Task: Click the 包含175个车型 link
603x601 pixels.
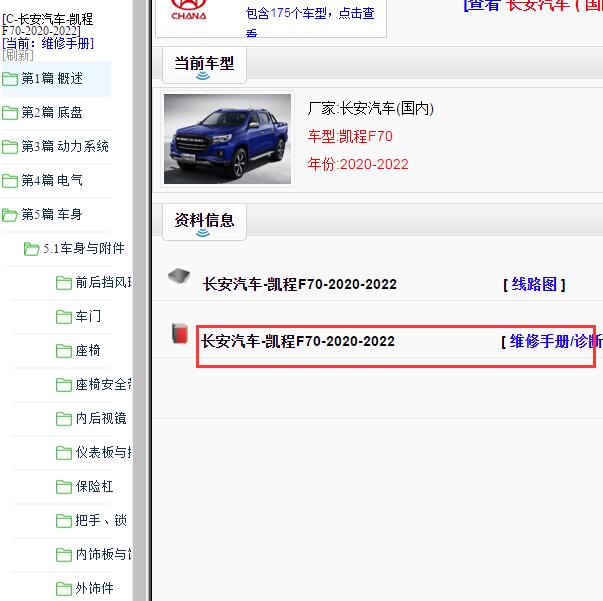Action: coord(310,20)
